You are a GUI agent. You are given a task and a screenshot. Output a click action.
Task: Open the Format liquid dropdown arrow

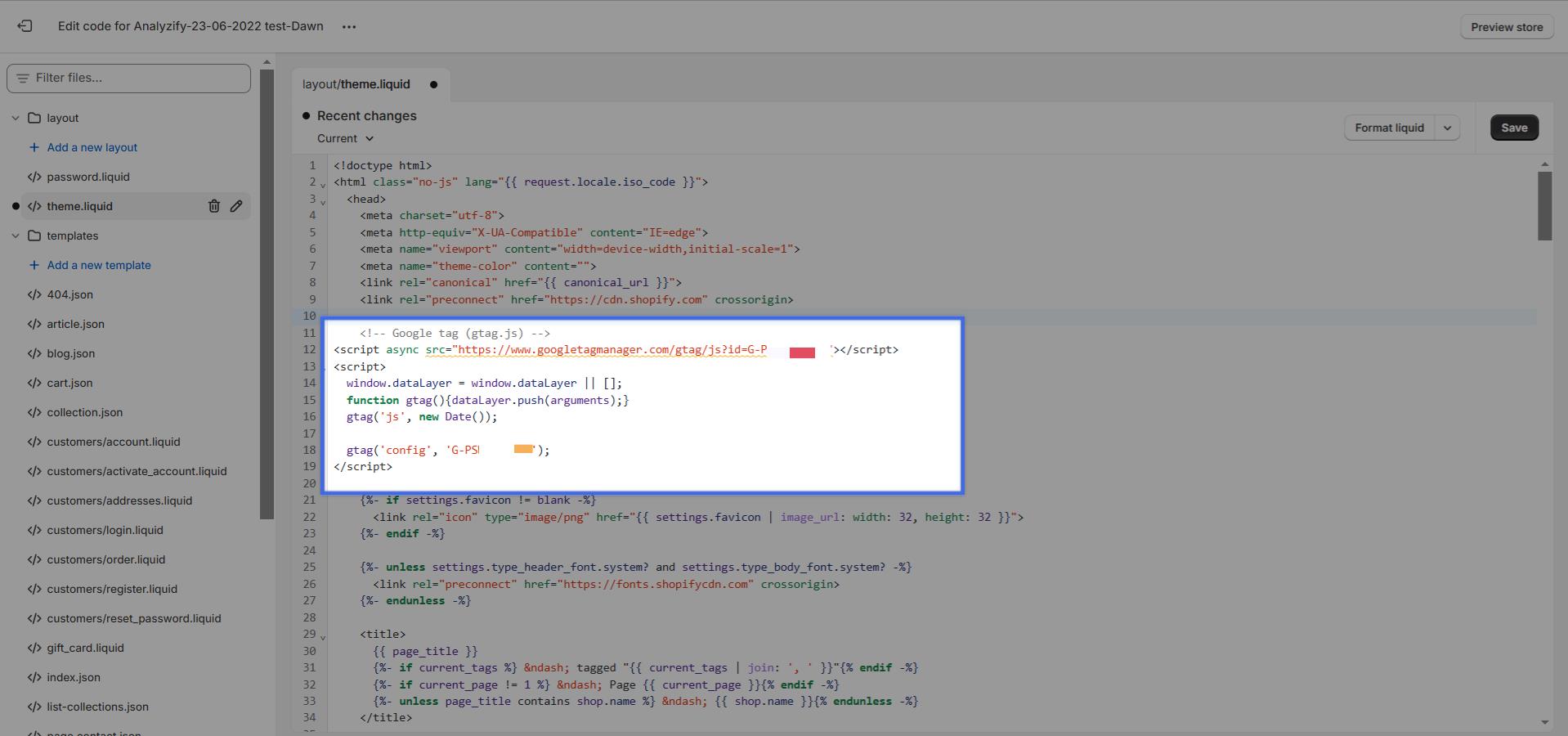coord(1448,128)
